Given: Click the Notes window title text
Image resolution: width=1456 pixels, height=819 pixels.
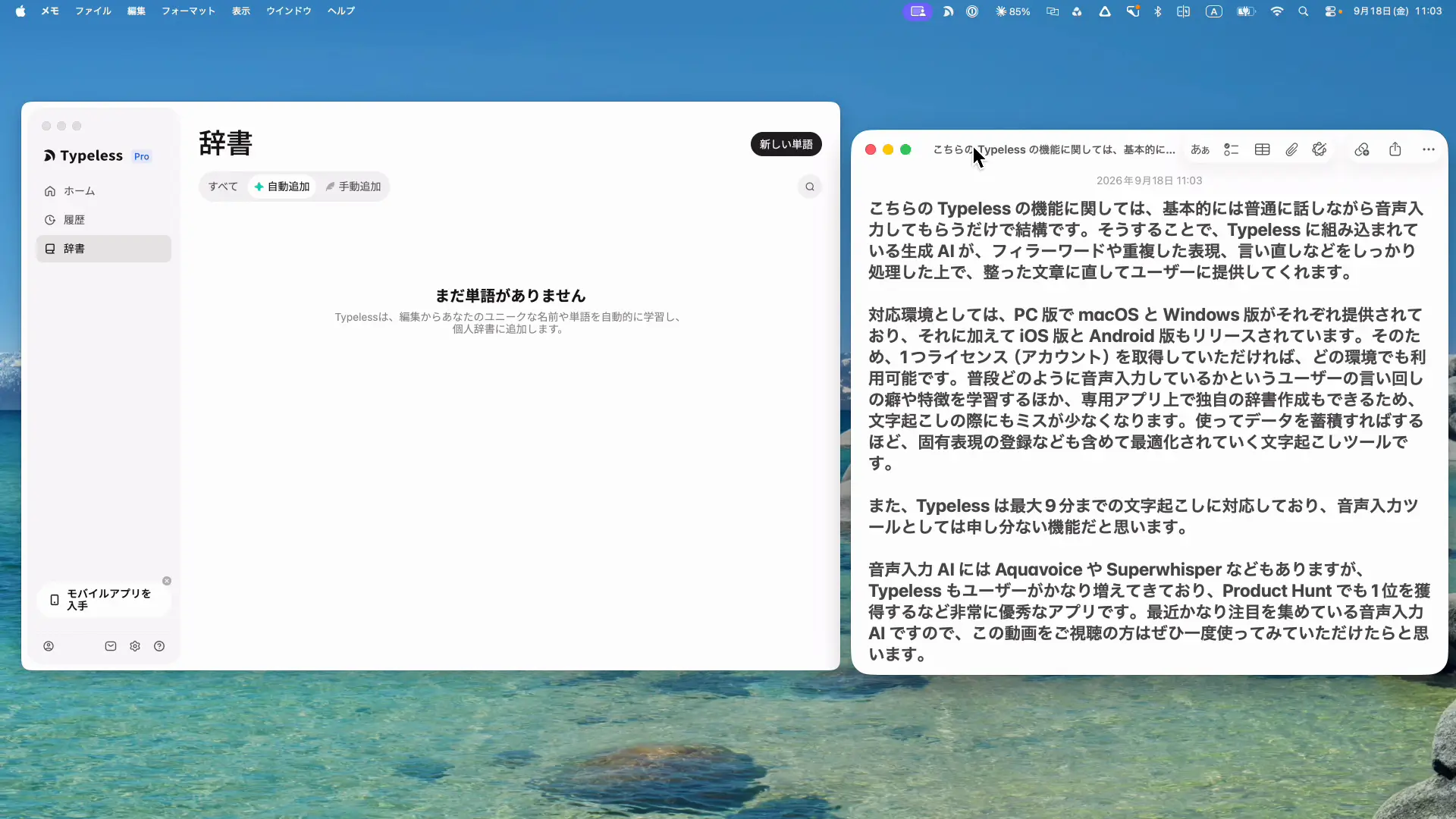Looking at the screenshot, I should point(1054,149).
